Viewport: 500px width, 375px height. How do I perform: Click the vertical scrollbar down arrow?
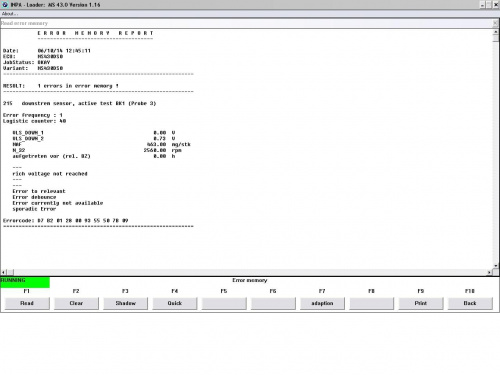point(496,266)
